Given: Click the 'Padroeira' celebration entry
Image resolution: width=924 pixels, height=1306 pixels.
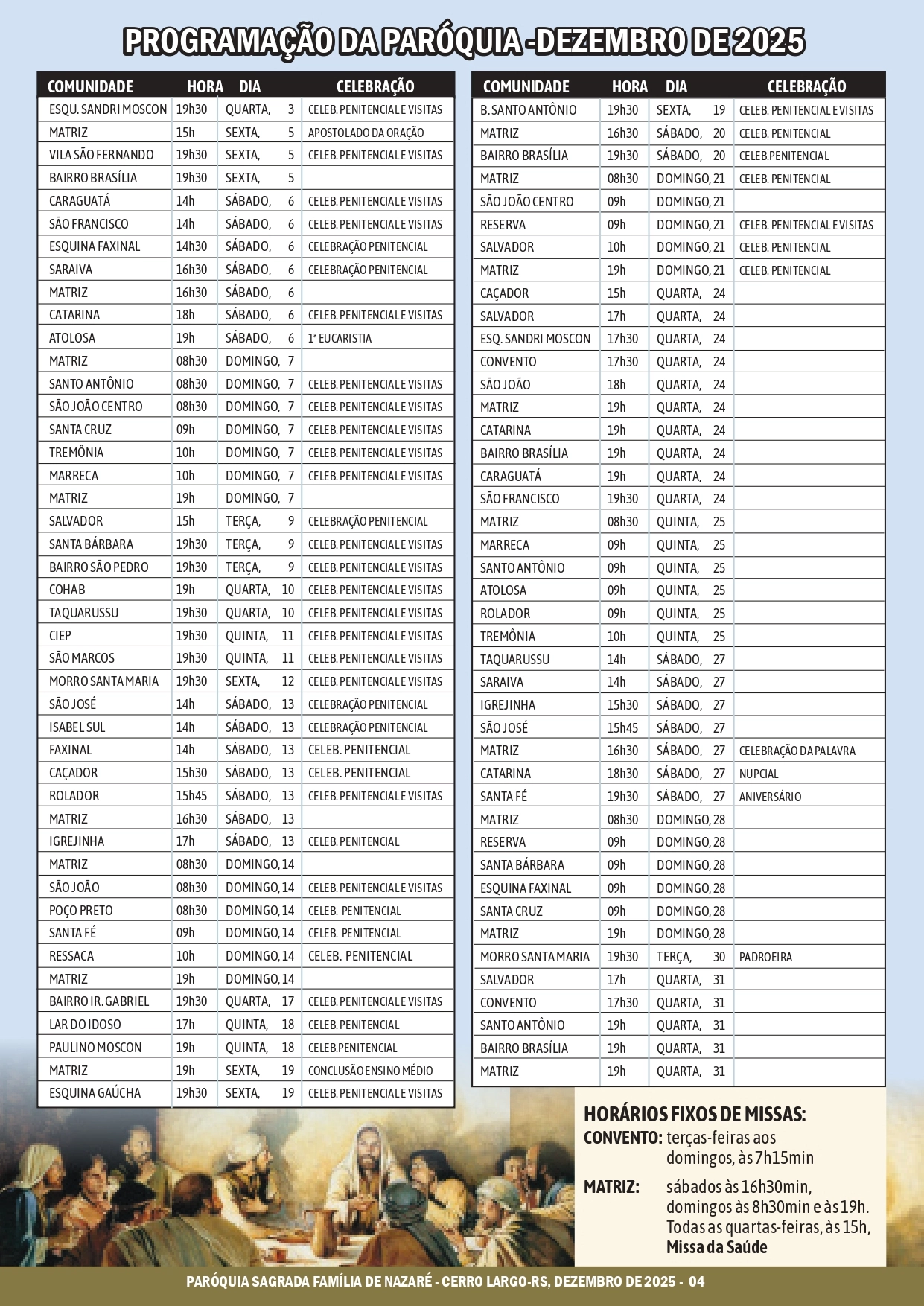Looking at the screenshot, I should pyautogui.click(x=765, y=957).
